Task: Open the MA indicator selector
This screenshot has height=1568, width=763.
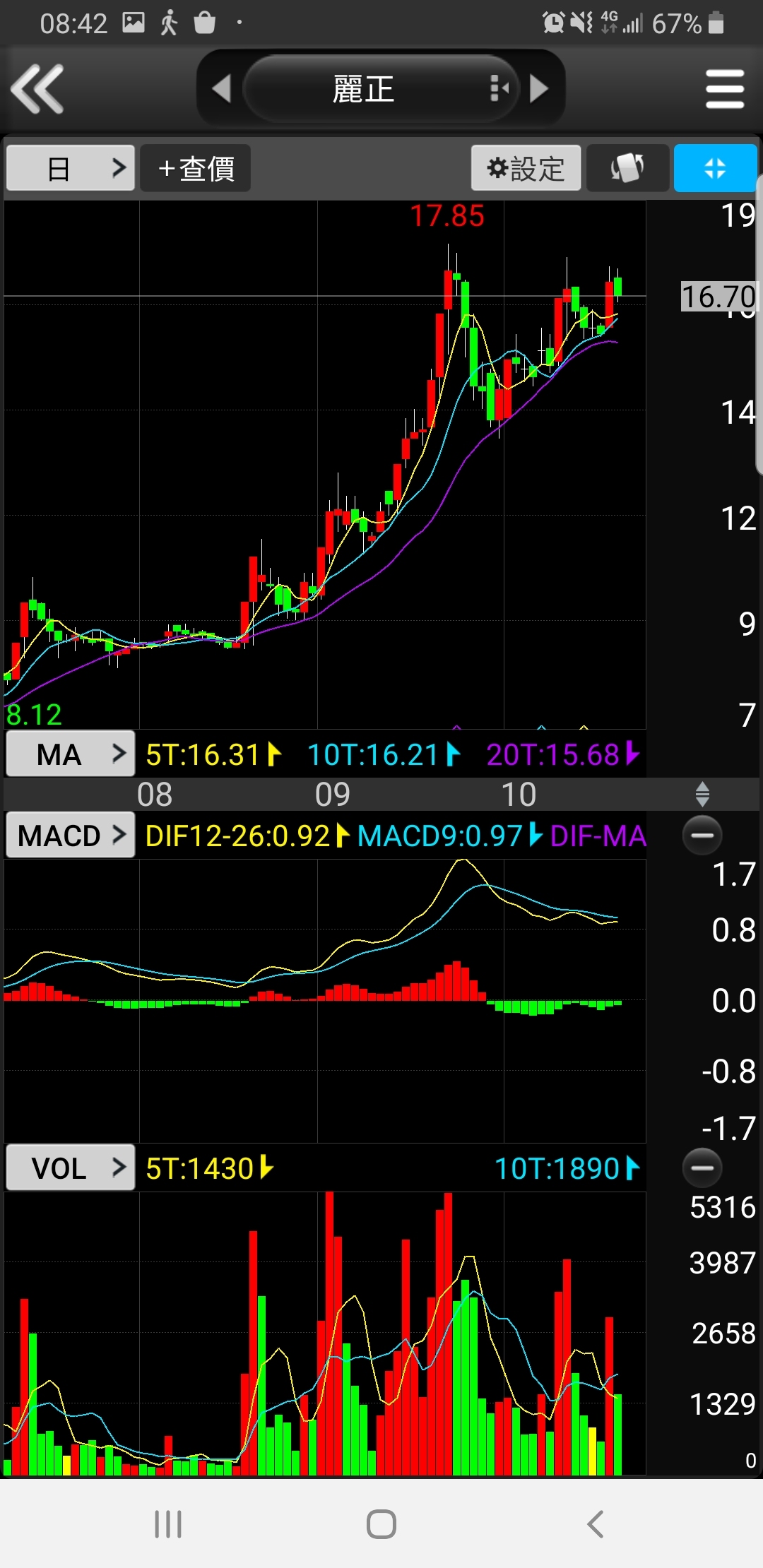Action: 70,754
